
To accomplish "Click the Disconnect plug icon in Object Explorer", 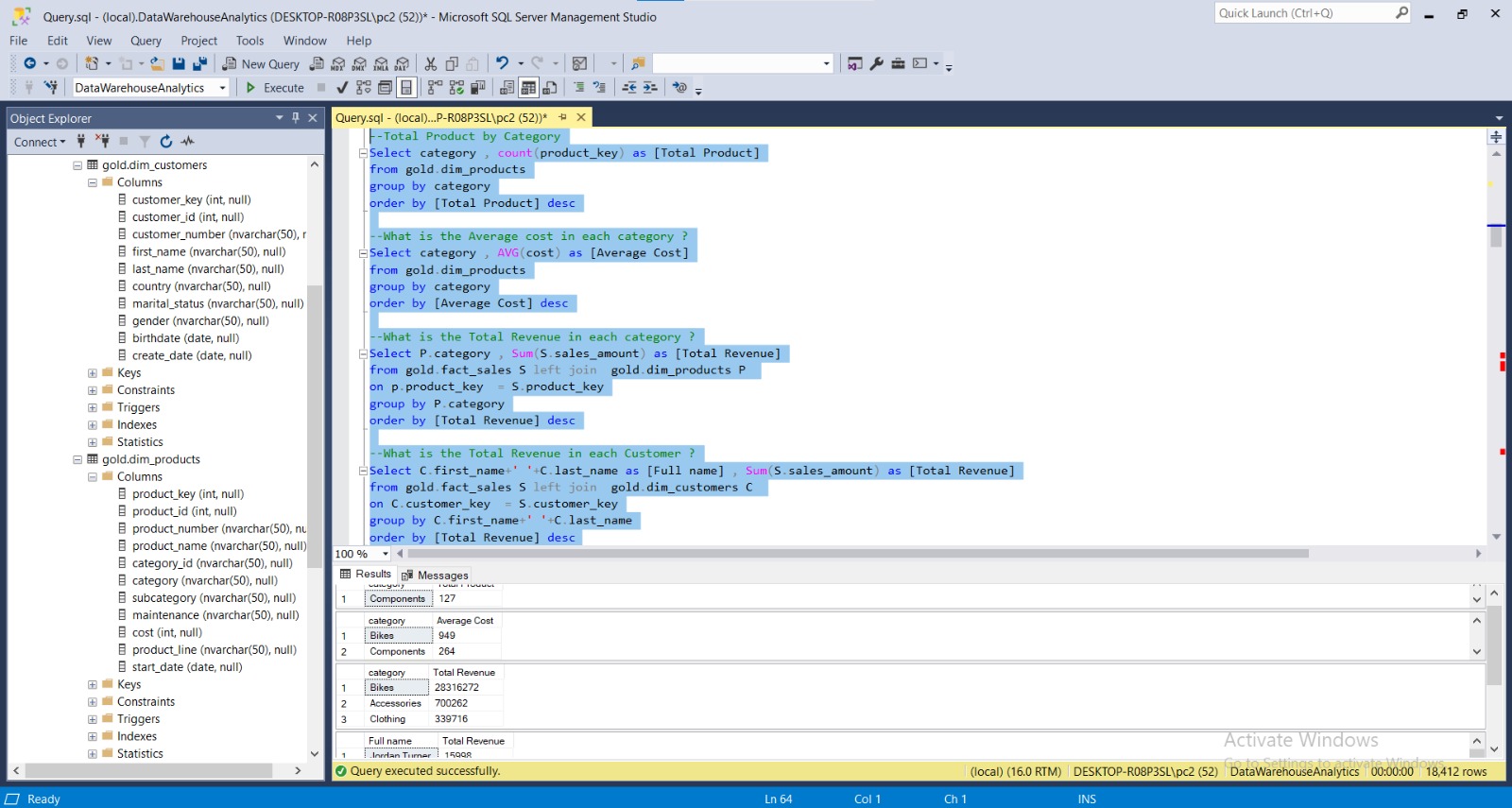I will [102, 142].
